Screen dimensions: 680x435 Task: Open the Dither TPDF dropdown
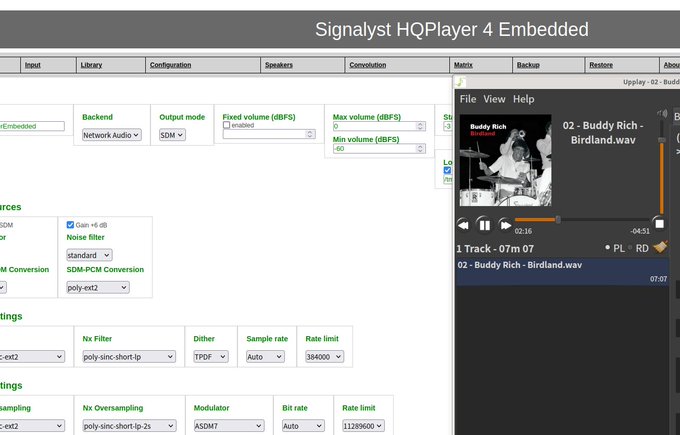(210, 356)
